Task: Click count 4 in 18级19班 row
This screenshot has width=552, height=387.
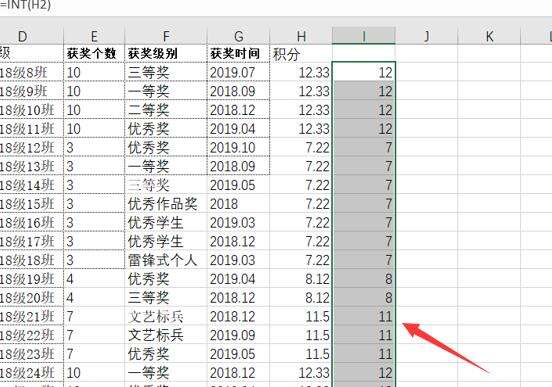Action: point(94,279)
